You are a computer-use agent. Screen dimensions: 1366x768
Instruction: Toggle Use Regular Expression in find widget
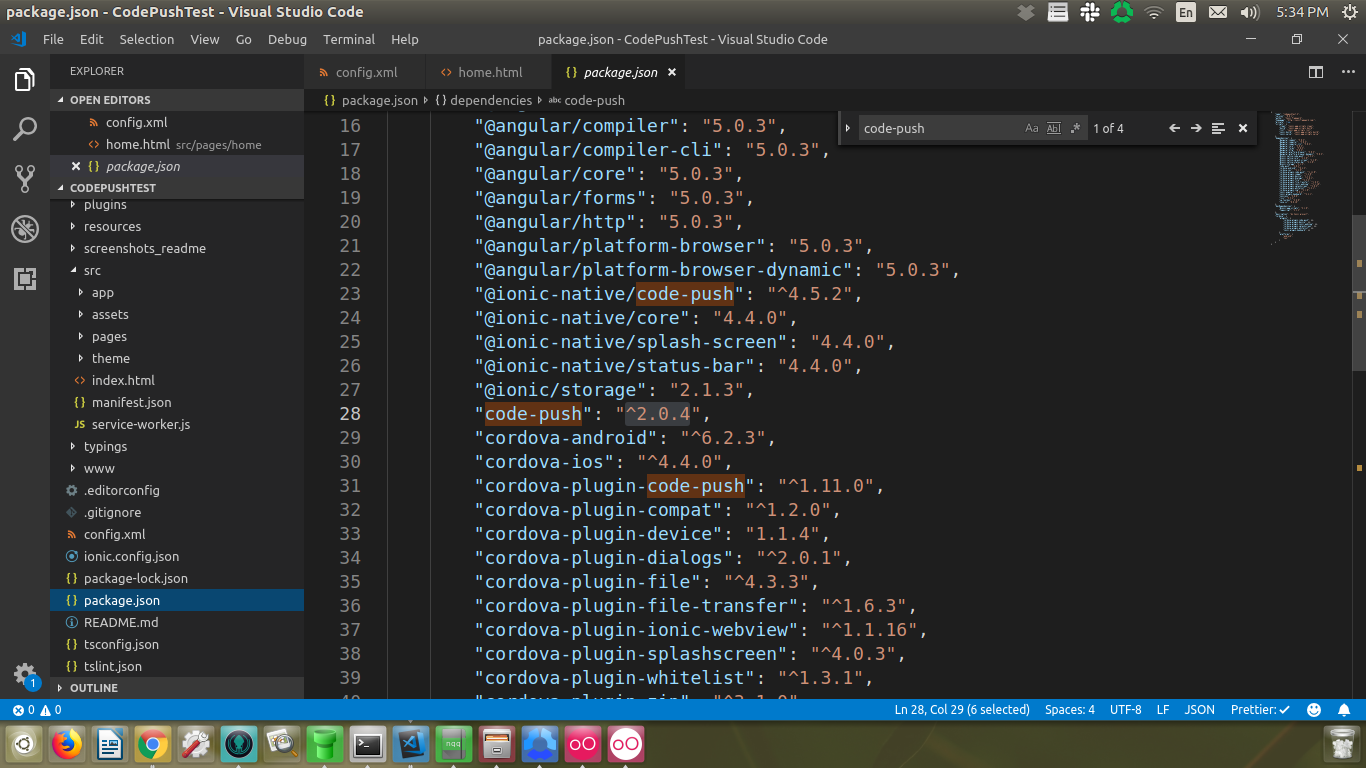pyautogui.click(x=1076, y=128)
